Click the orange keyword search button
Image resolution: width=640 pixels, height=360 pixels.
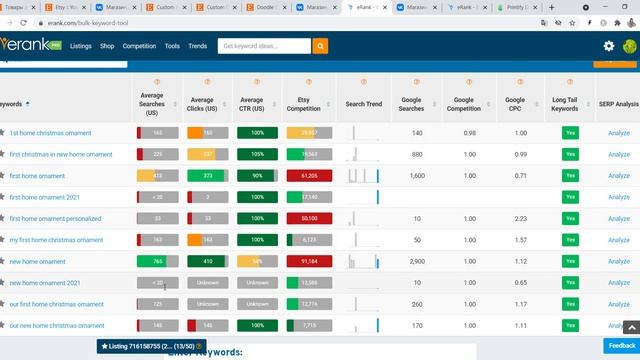pyautogui.click(x=320, y=46)
